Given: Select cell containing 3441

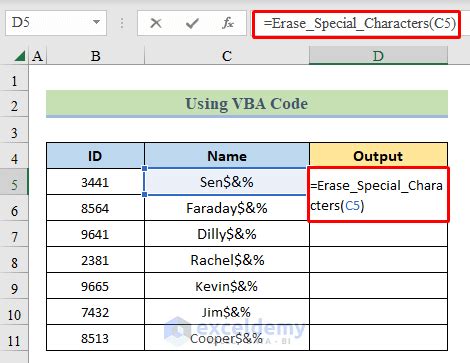Looking at the screenshot, I should click(95, 182).
